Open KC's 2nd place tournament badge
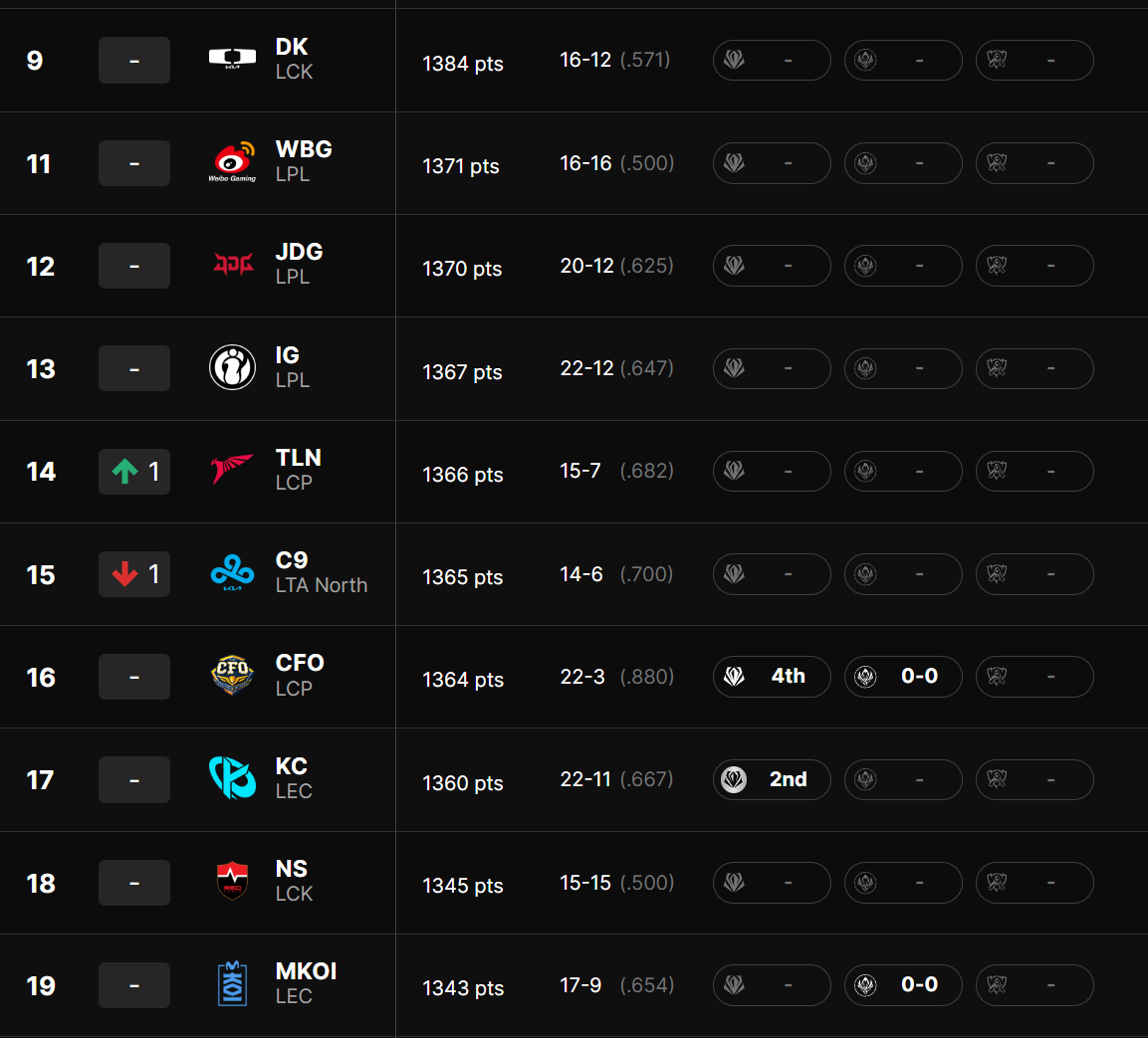The width and height of the screenshot is (1148, 1038). 772,779
